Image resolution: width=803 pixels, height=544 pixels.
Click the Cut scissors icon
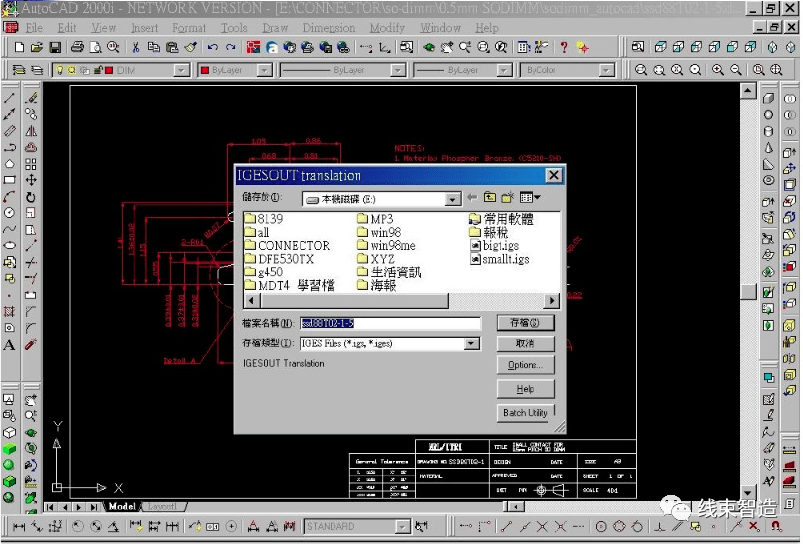pos(136,48)
